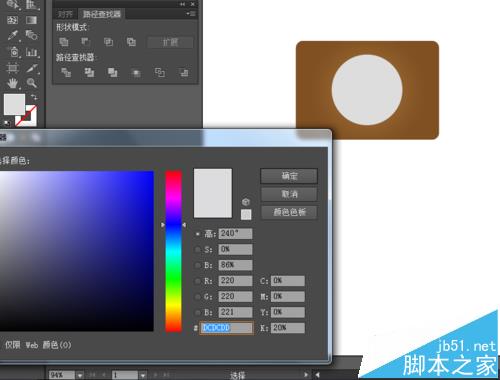
Task: Click the new color preview box
Action: click(x=213, y=193)
